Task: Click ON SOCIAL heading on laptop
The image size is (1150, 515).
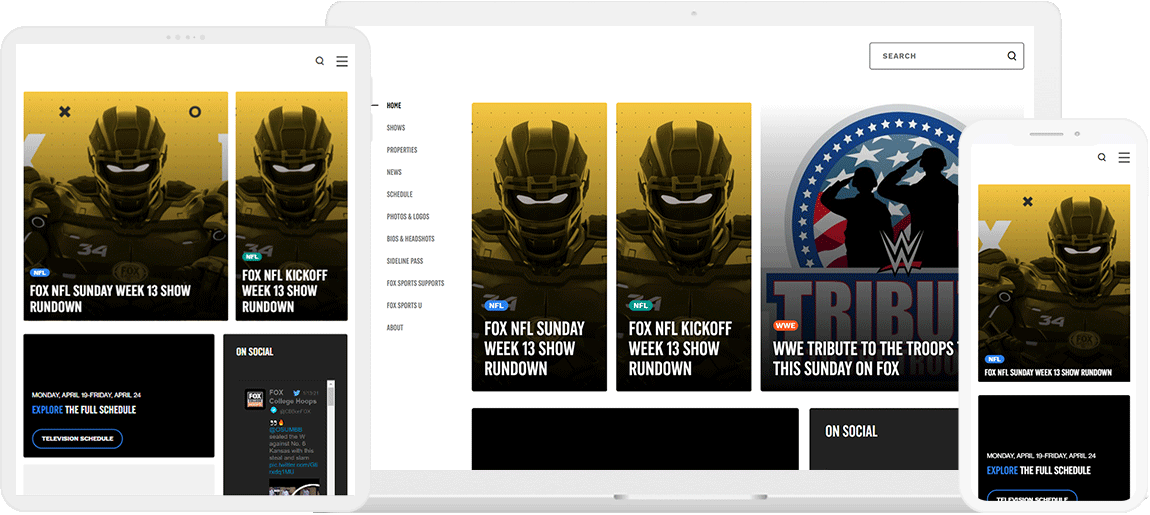Action: [851, 431]
